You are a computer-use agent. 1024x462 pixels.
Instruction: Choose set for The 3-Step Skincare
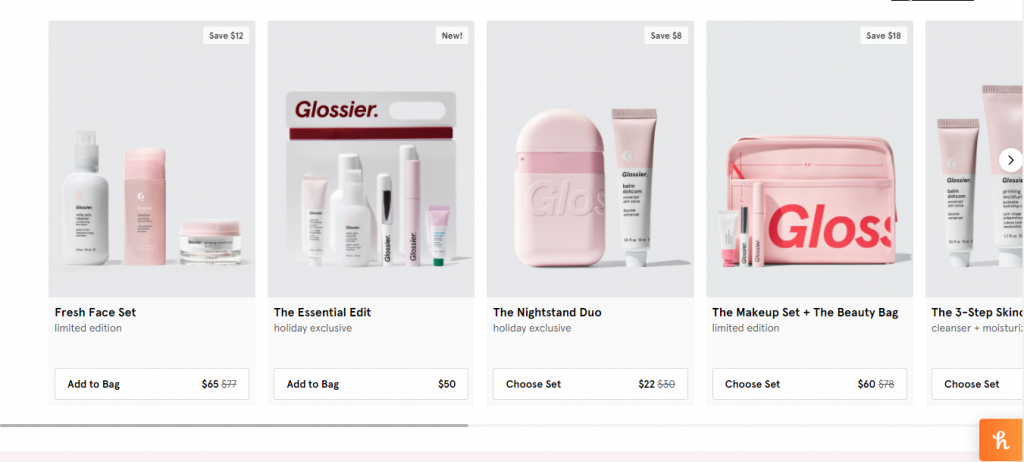[x=978, y=384]
